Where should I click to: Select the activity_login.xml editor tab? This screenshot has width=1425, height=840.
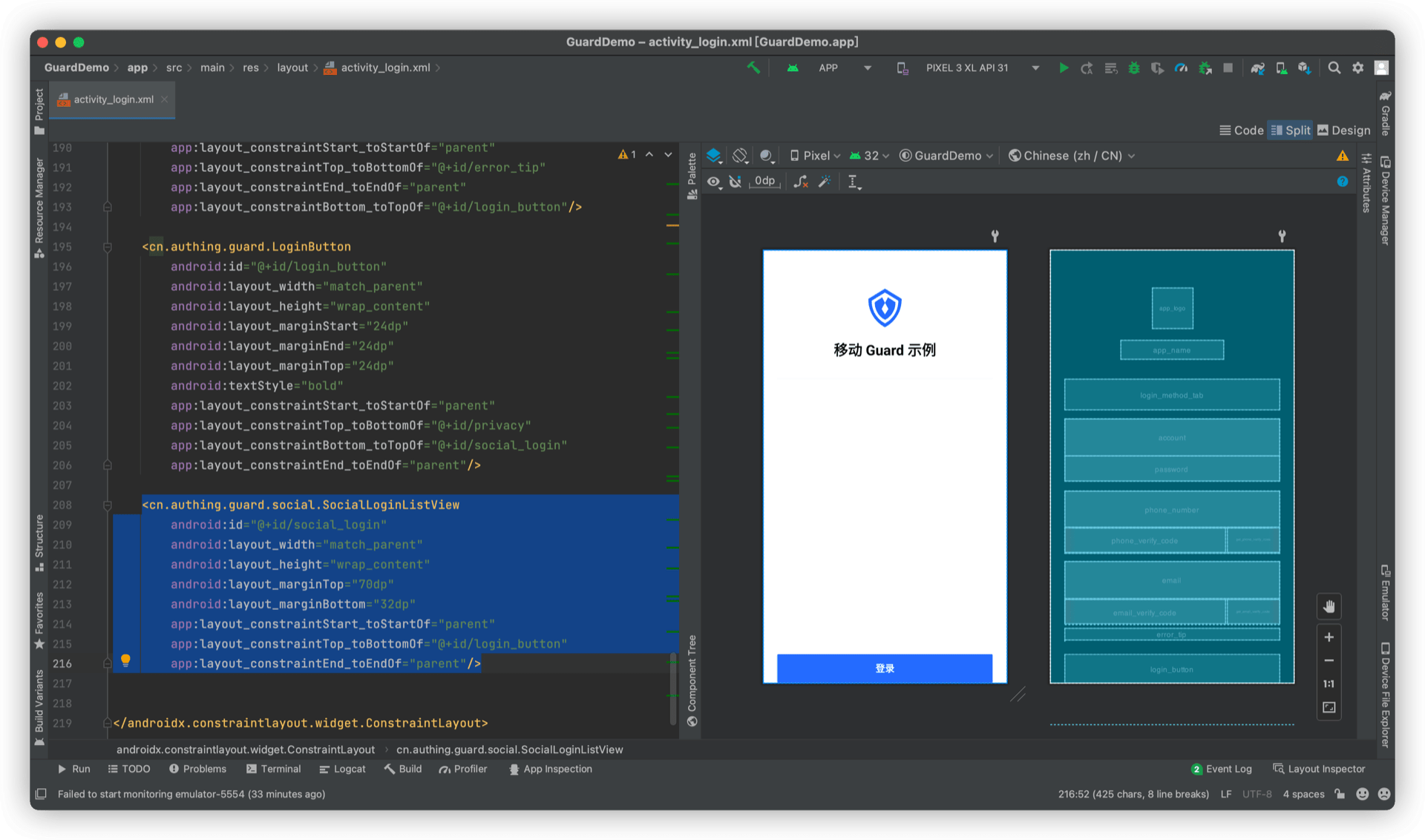113,99
